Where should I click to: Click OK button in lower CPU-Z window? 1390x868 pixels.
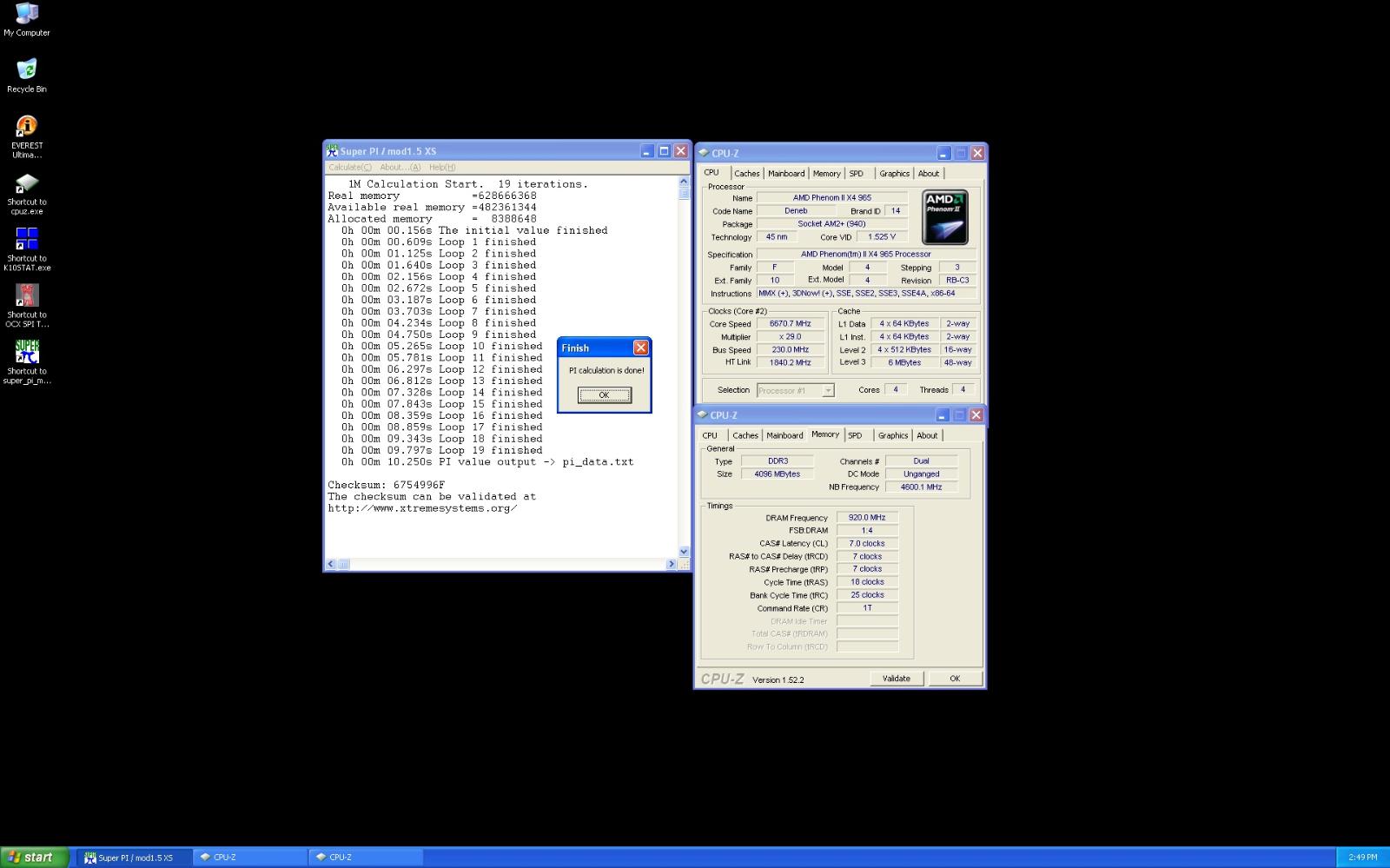click(955, 679)
